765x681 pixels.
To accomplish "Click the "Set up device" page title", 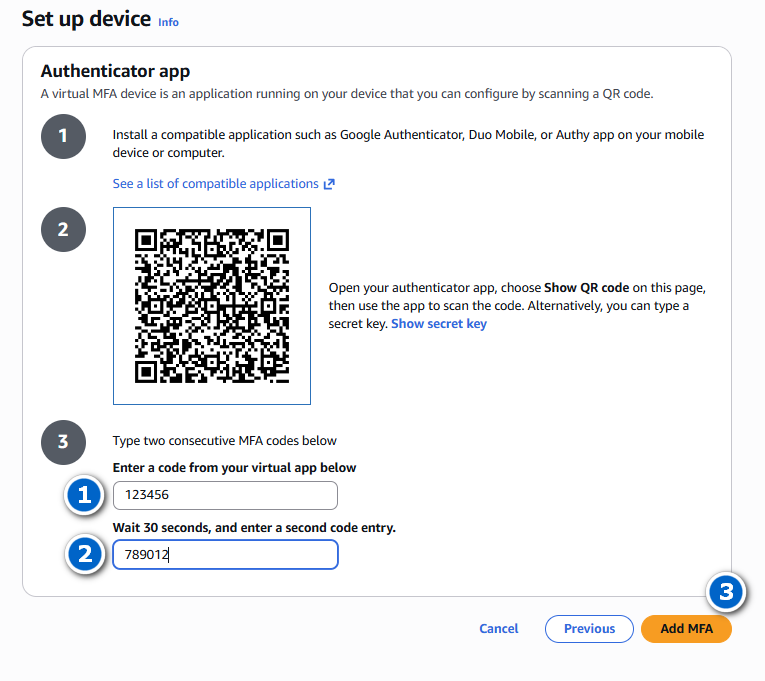I will click(x=86, y=20).
